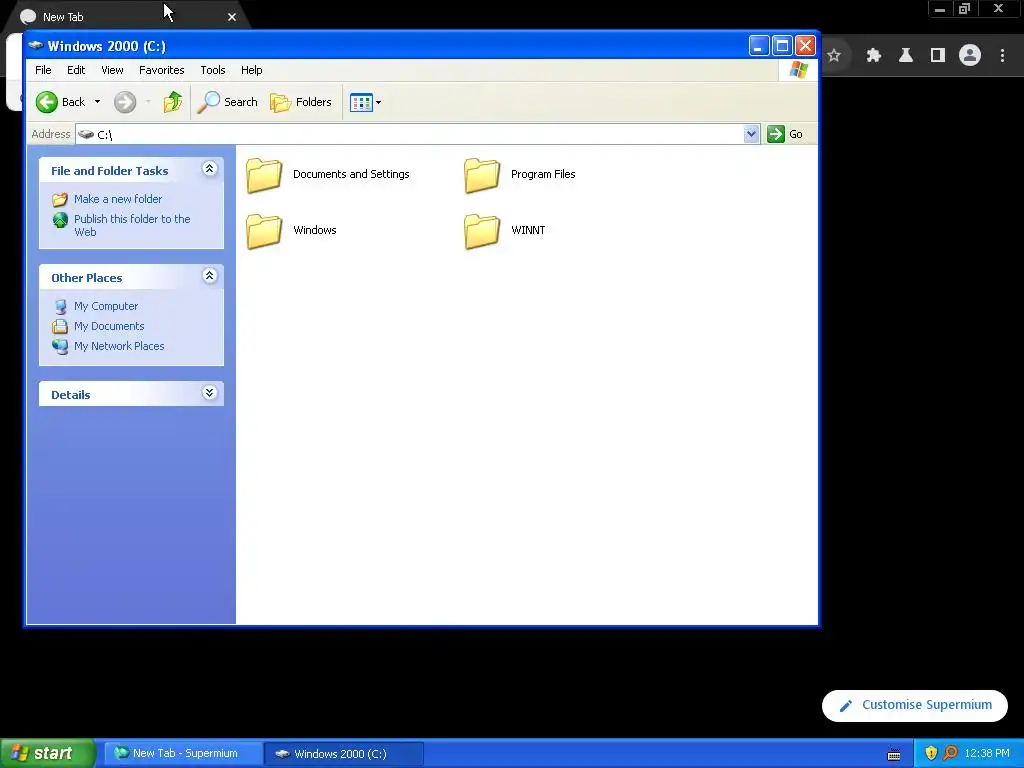Close the Windows 2000 (C:) Explorer window
This screenshot has height=768, width=1024.
coord(805,46)
